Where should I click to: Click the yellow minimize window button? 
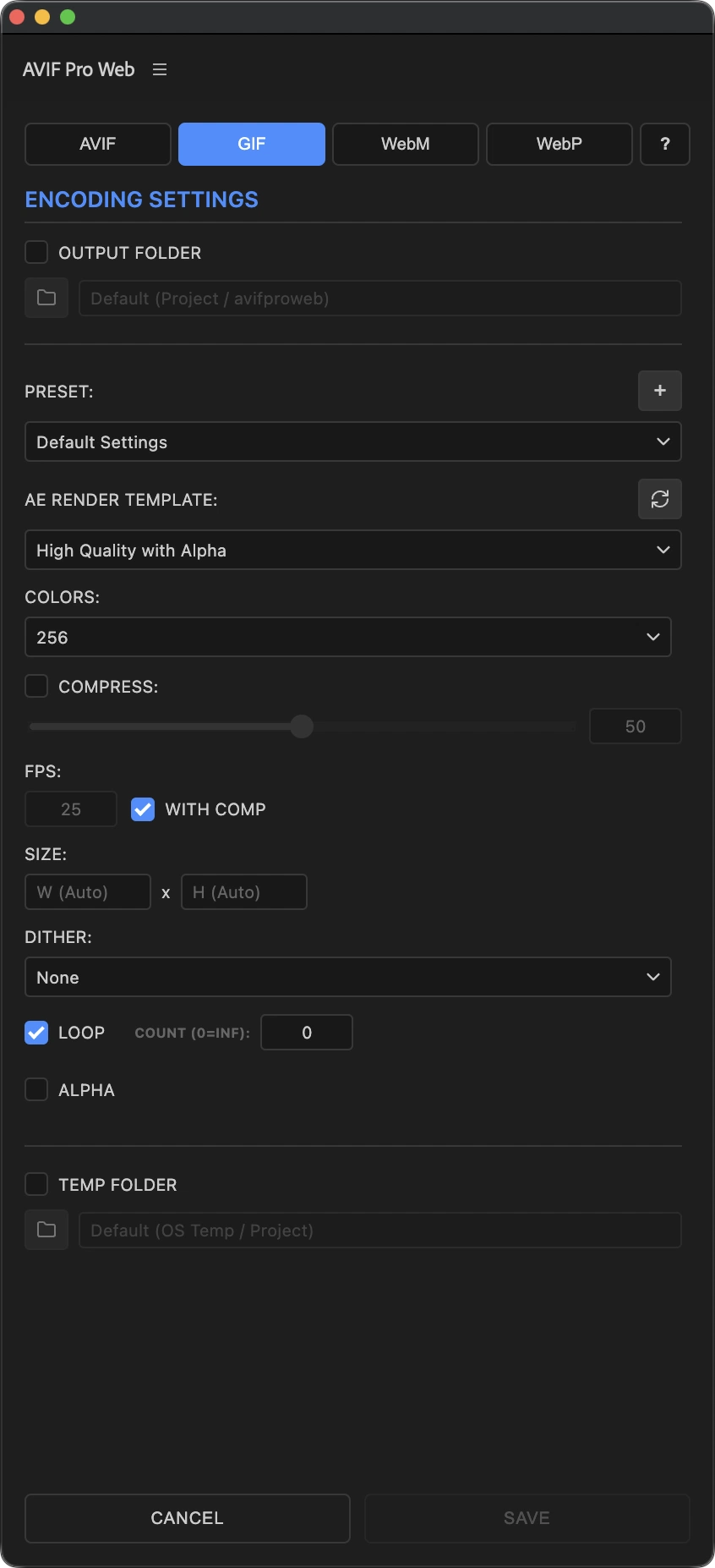click(x=42, y=17)
